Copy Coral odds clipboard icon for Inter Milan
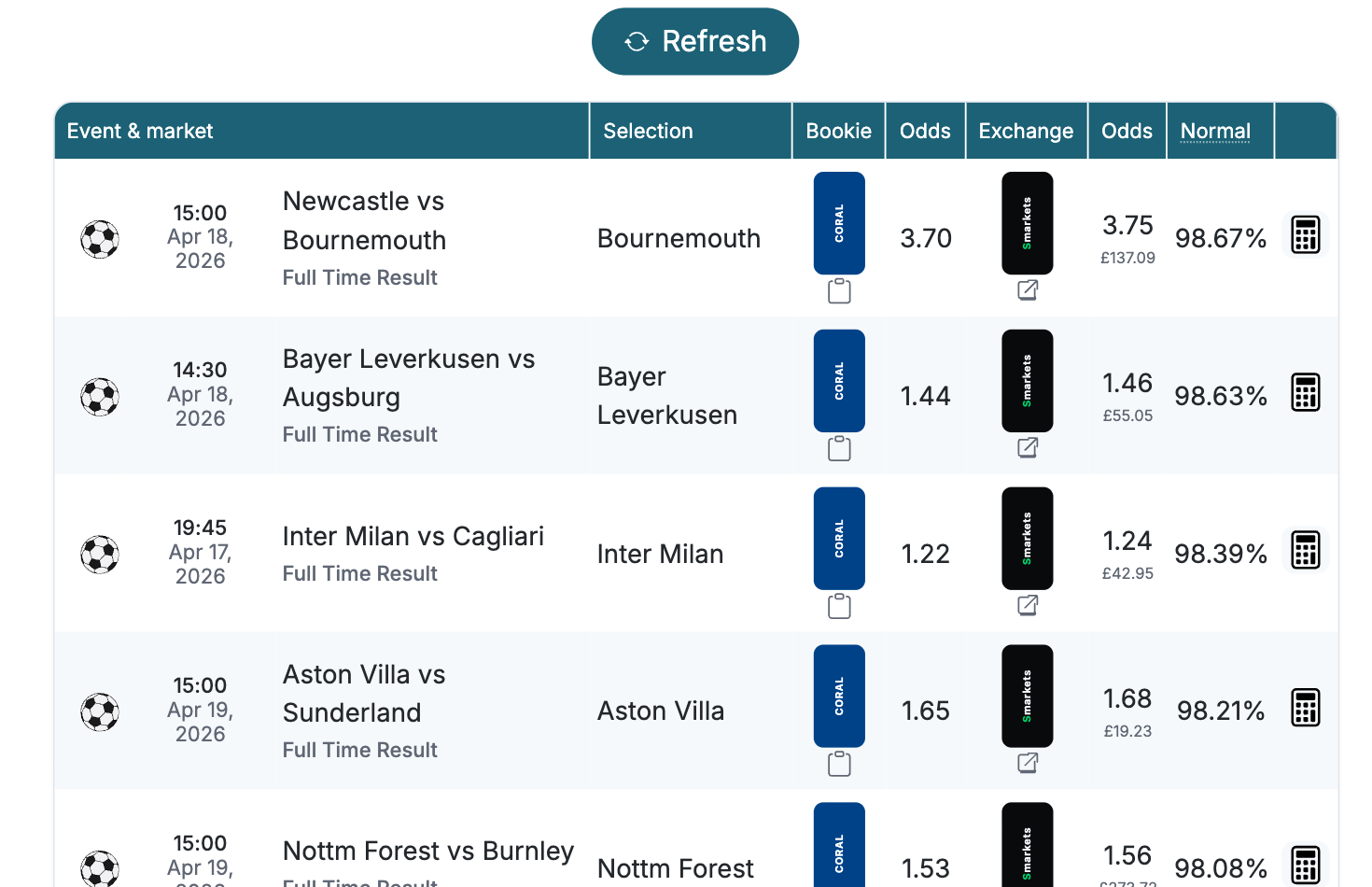 click(839, 606)
